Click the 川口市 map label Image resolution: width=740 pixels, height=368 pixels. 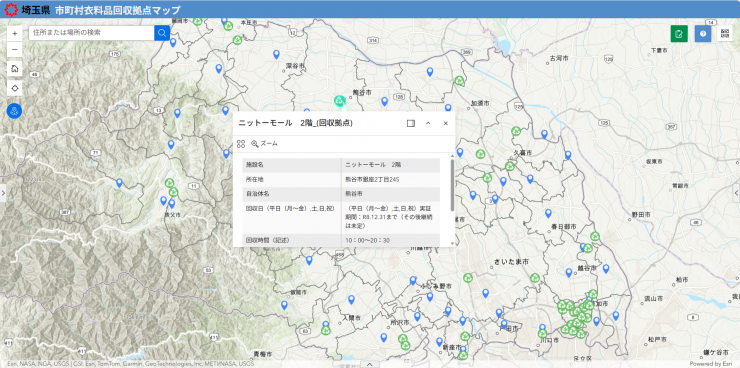point(549,340)
